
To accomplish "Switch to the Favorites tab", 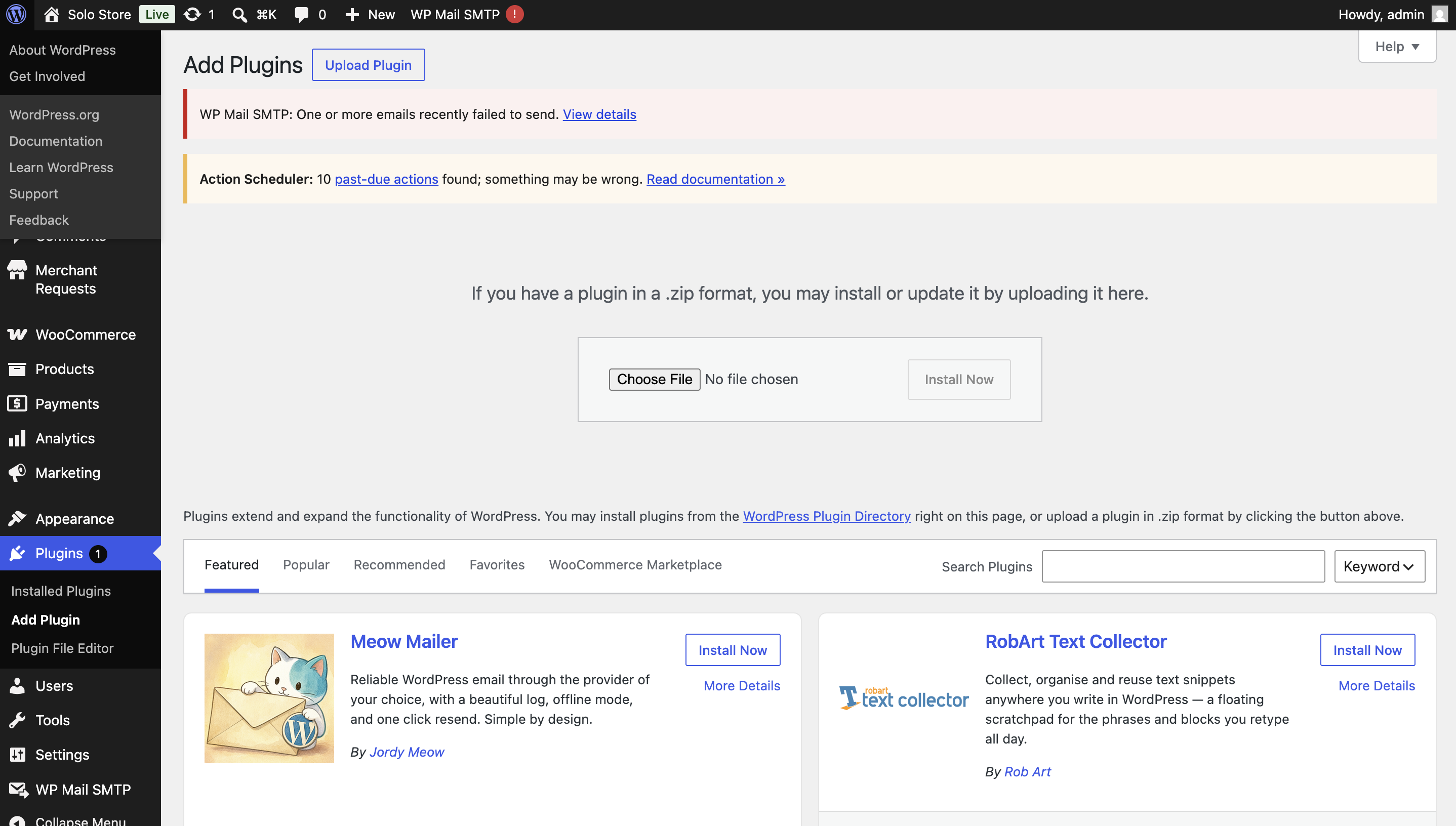I will tap(497, 565).
